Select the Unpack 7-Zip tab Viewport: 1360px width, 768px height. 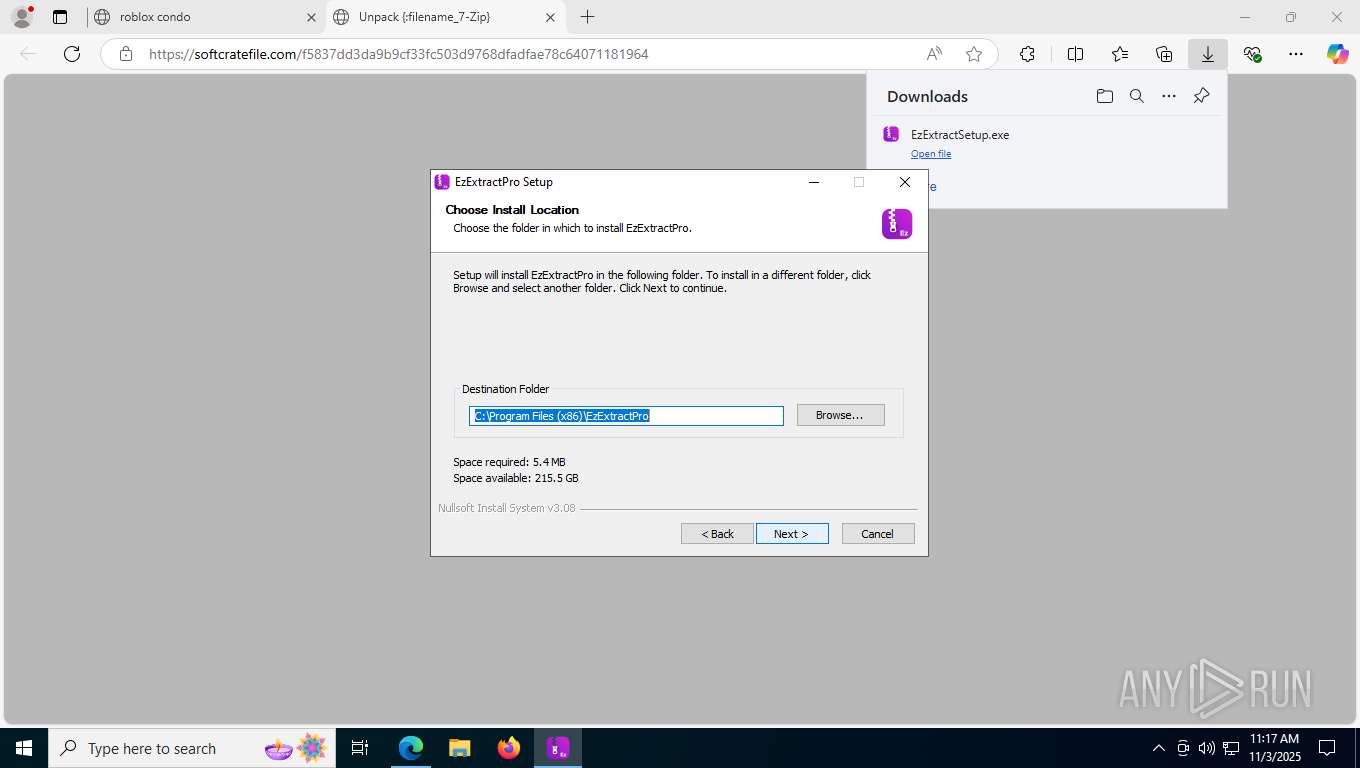pyautogui.click(x=446, y=17)
